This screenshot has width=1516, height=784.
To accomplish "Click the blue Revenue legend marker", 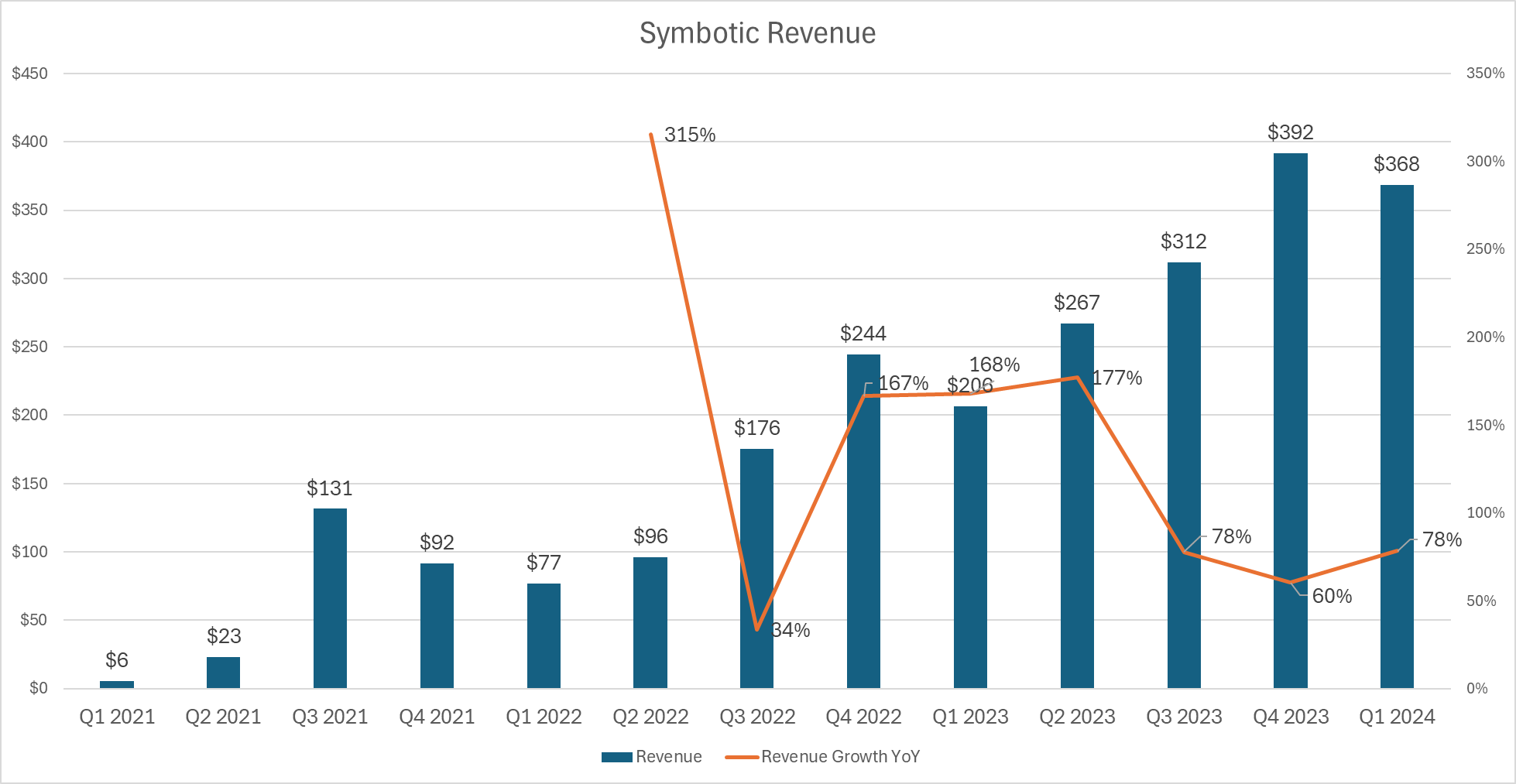I will [616, 756].
